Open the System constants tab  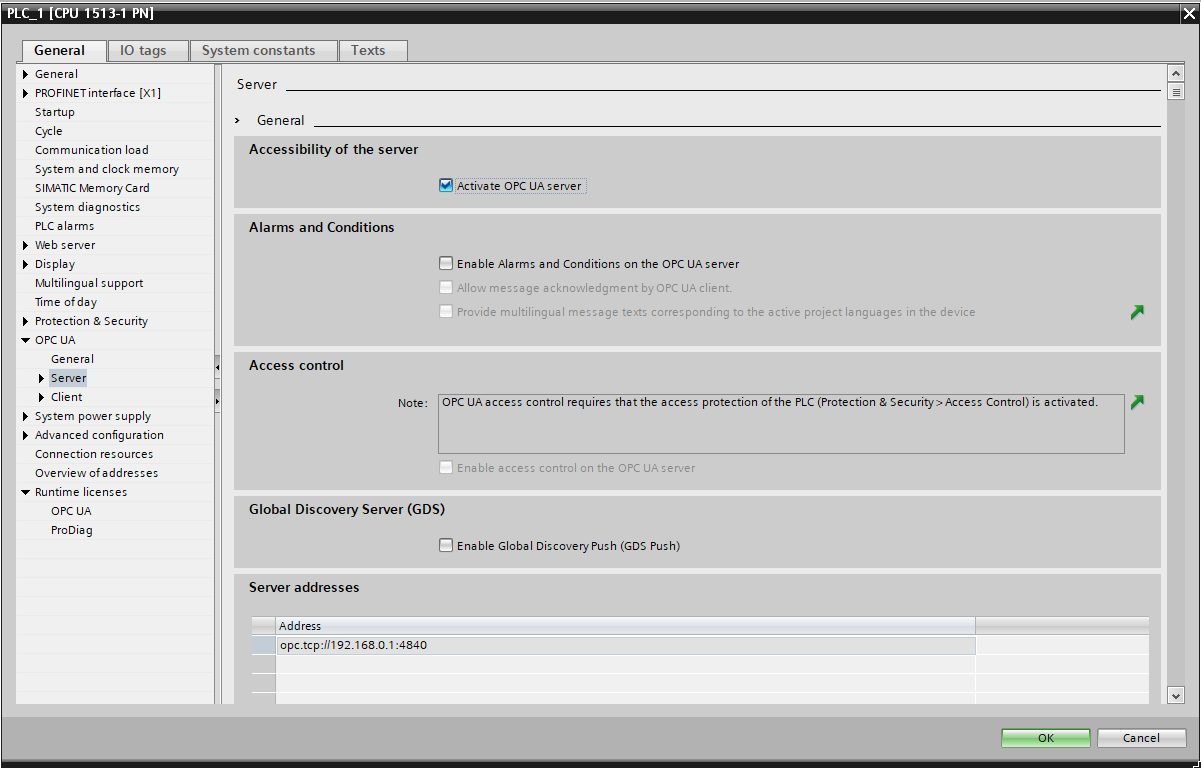pos(259,50)
